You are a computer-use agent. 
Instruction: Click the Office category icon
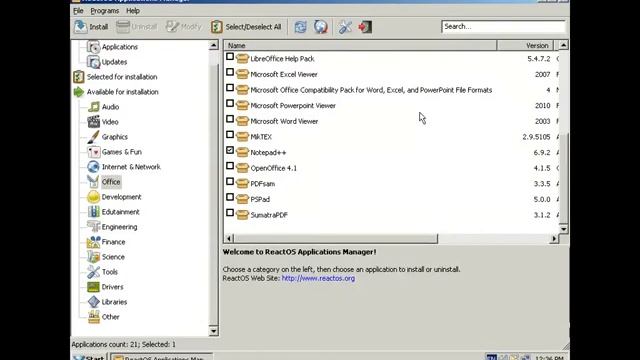(94, 182)
